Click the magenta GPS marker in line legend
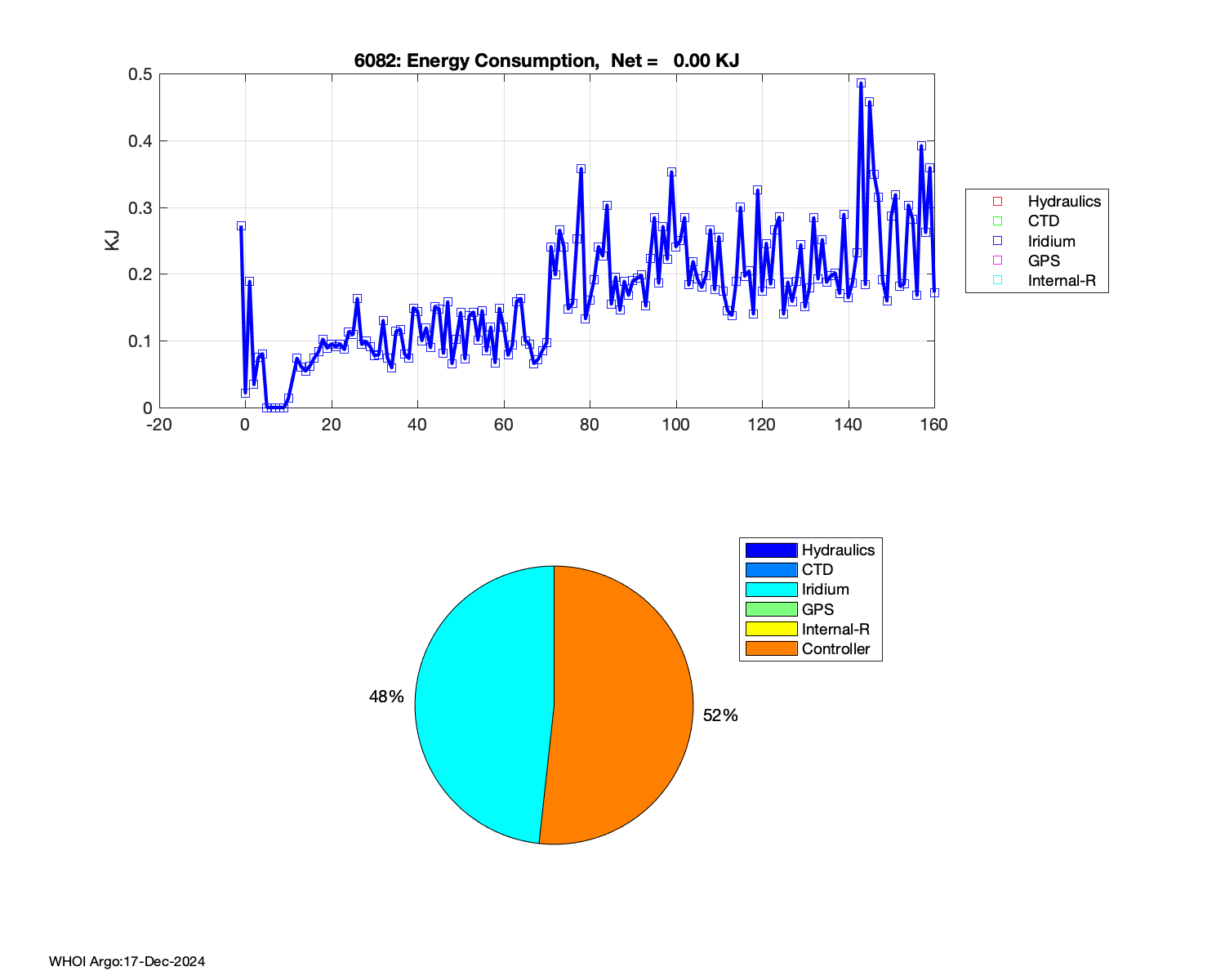 pos(996,261)
